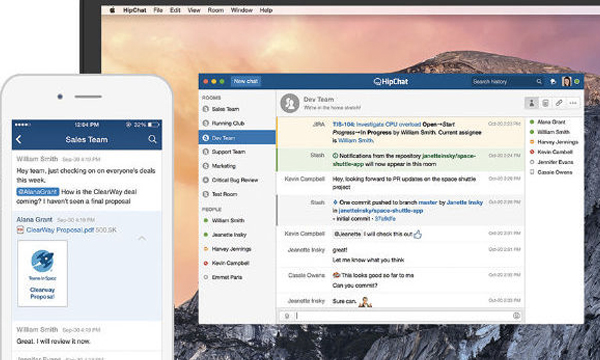Tap the @AlanaGrant mention on phone
This screenshot has width=600, height=360.
pyautogui.click(x=38, y=192)
